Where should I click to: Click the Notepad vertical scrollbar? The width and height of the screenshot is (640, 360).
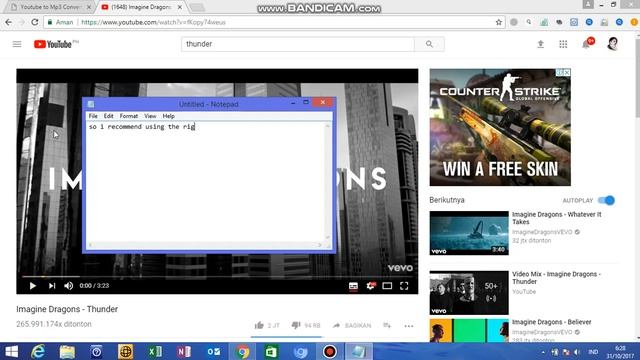(x=327, y=182)
